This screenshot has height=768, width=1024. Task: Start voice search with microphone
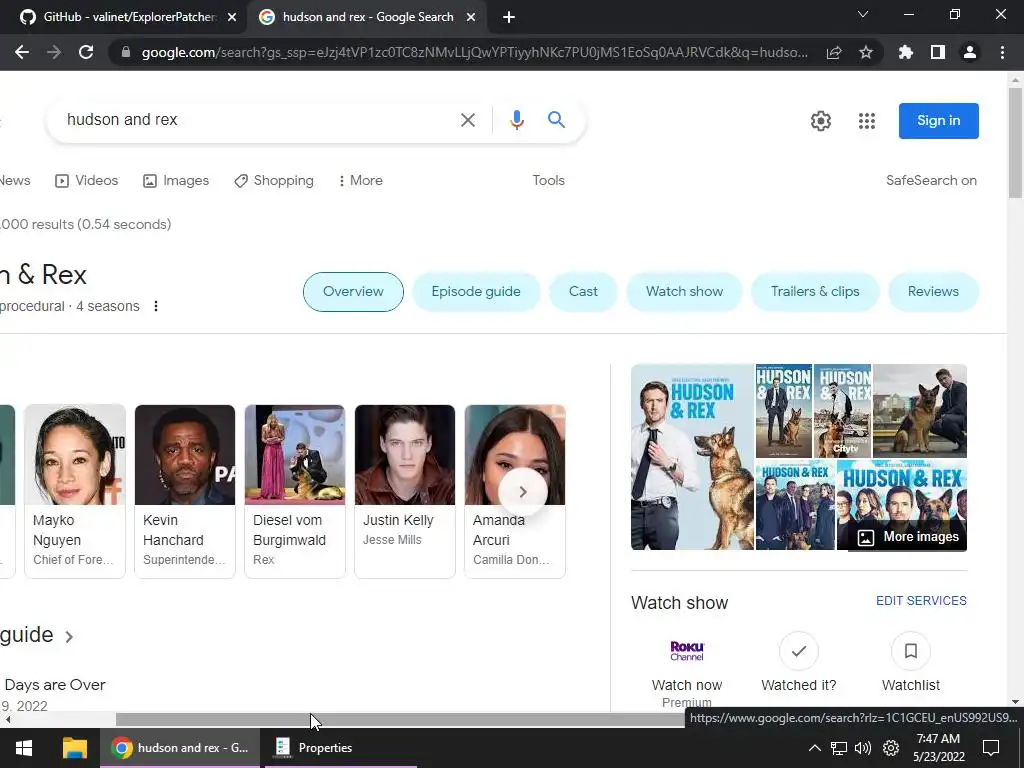click(517, 120)
